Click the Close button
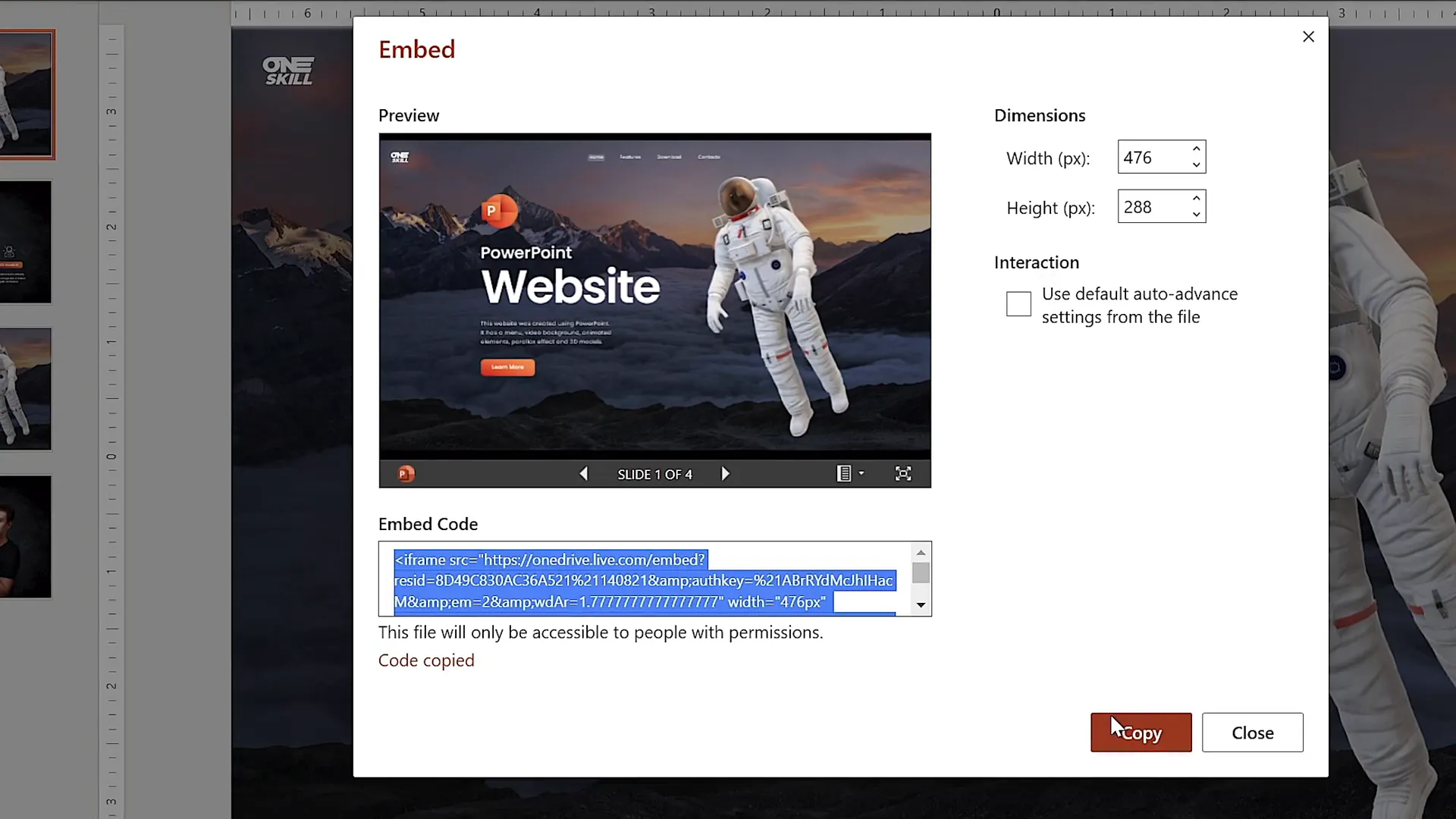Screen dimensions: 1456x819 pyautogui.click(x=1252, y=733)
